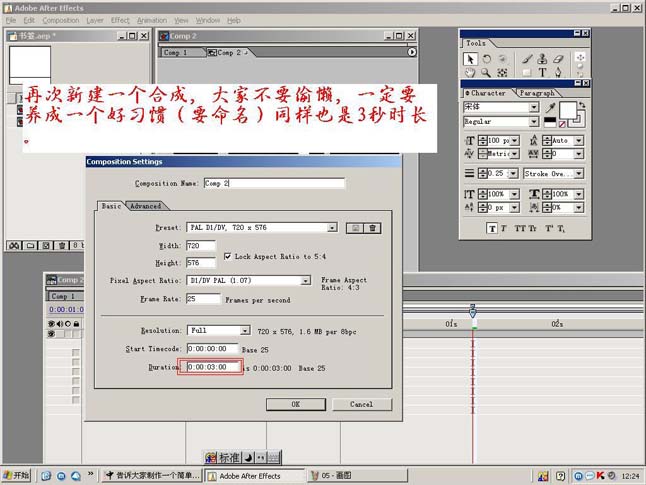
Task: Click Cancel in Composition Settings
Action: (362, 404)
